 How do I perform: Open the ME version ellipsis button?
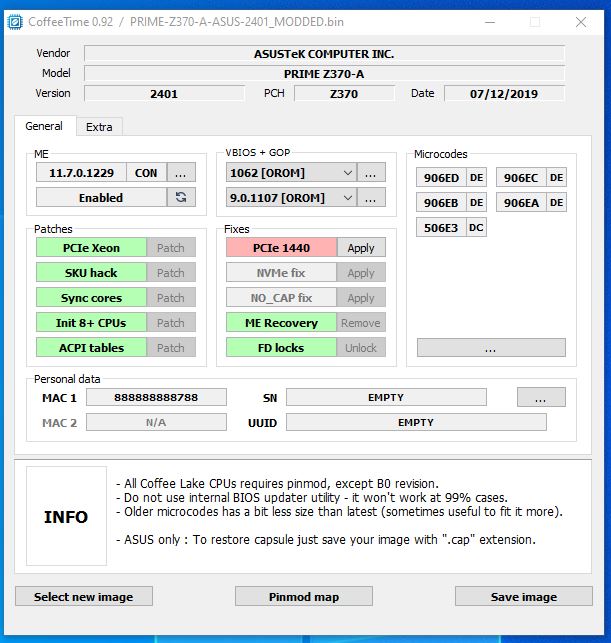181,173
